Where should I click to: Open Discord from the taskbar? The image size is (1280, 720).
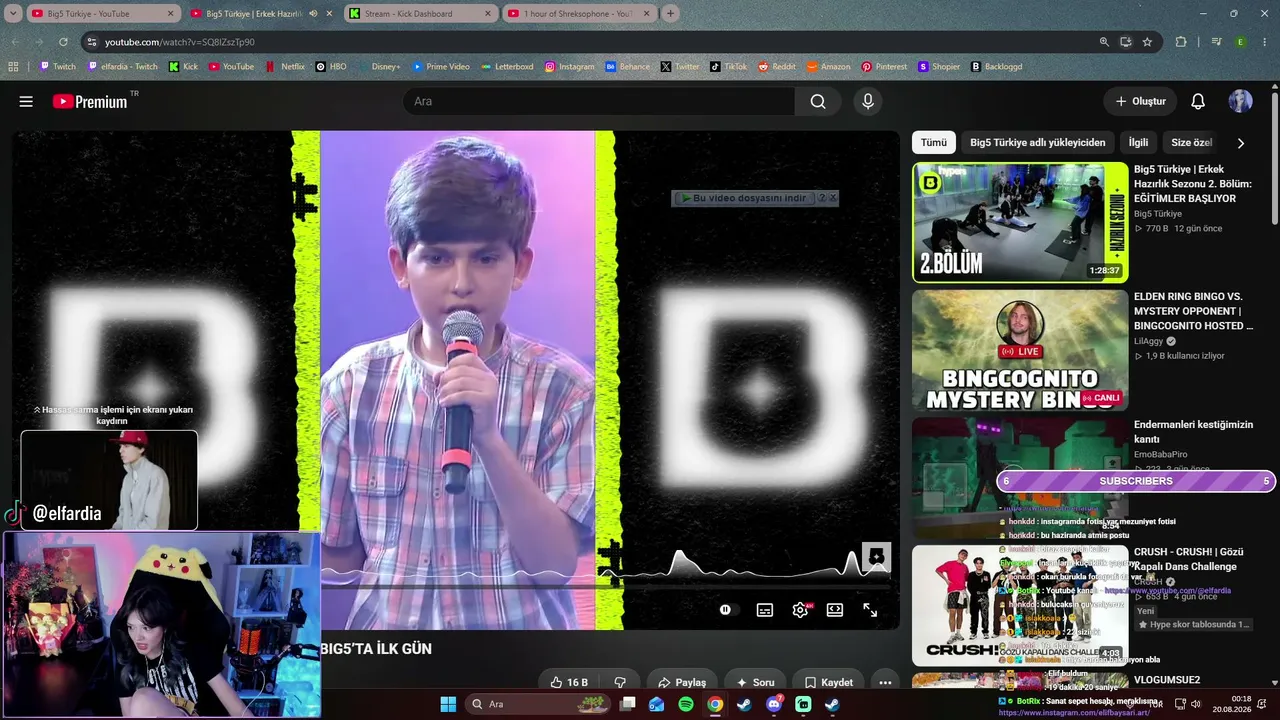(774, 704)
